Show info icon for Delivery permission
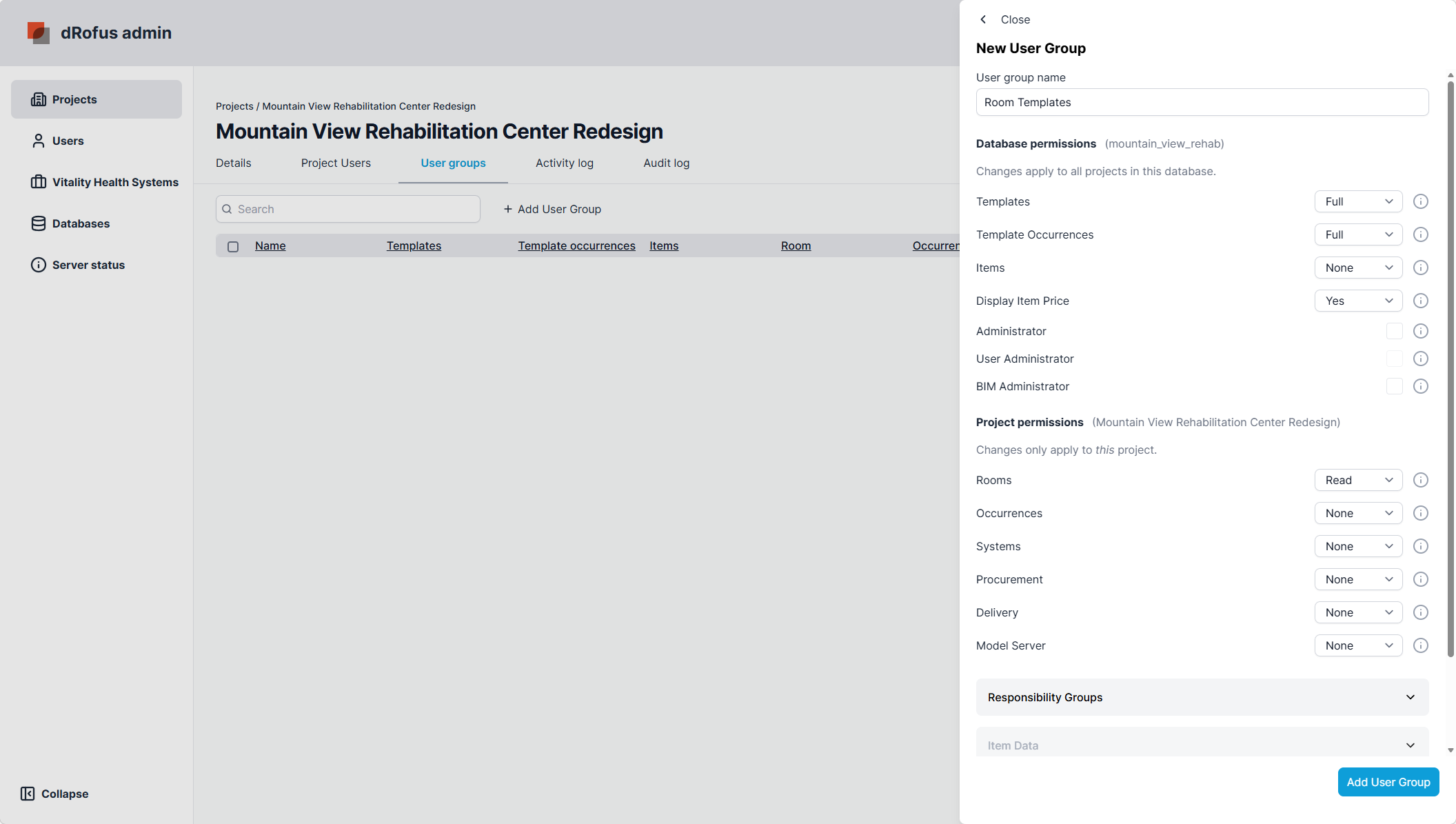Image resolution: width=1456 pixels, height=824 pixels. (1420, 612)
